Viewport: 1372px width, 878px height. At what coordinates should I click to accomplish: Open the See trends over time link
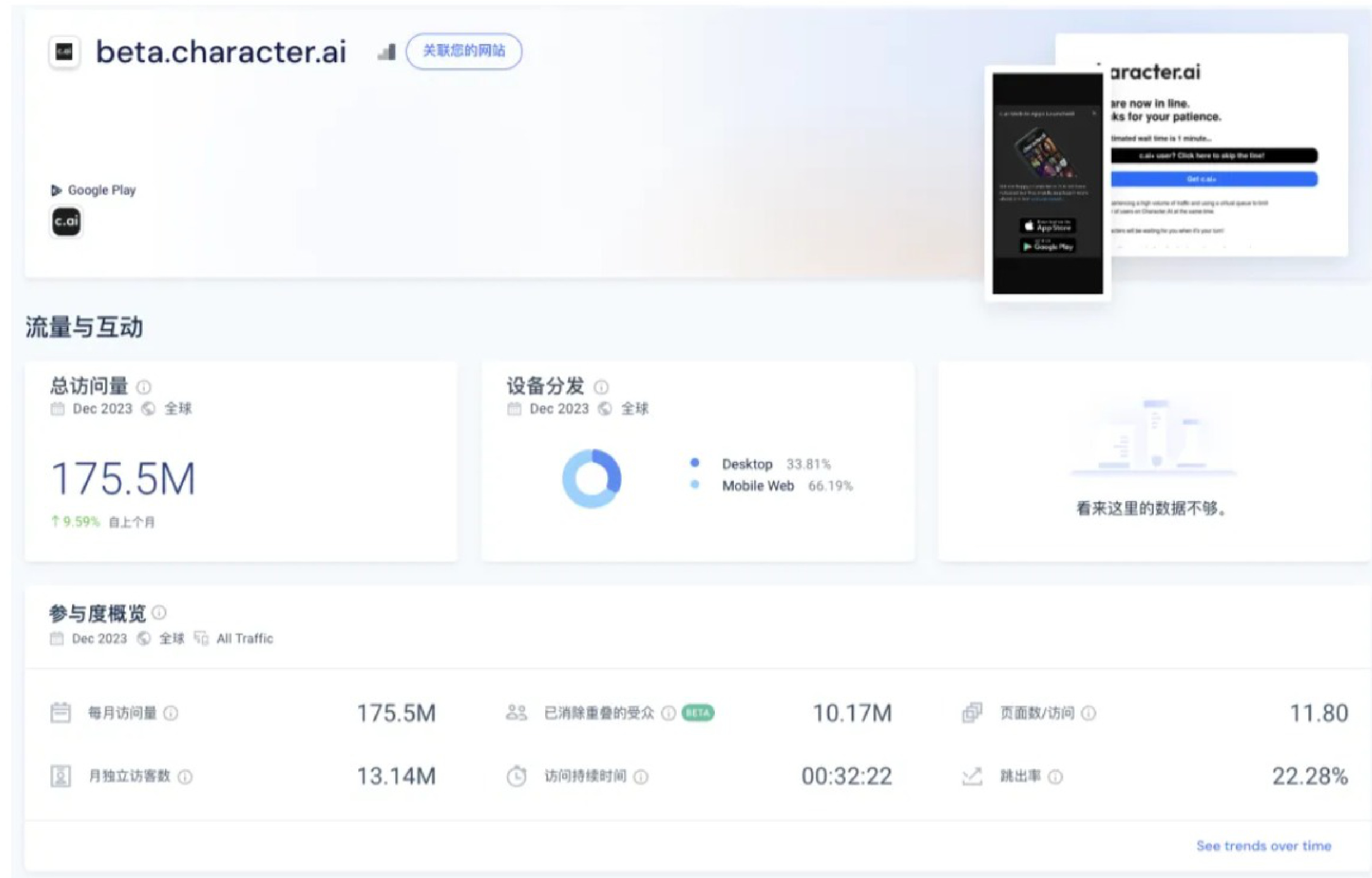(x=1263, y=846)
